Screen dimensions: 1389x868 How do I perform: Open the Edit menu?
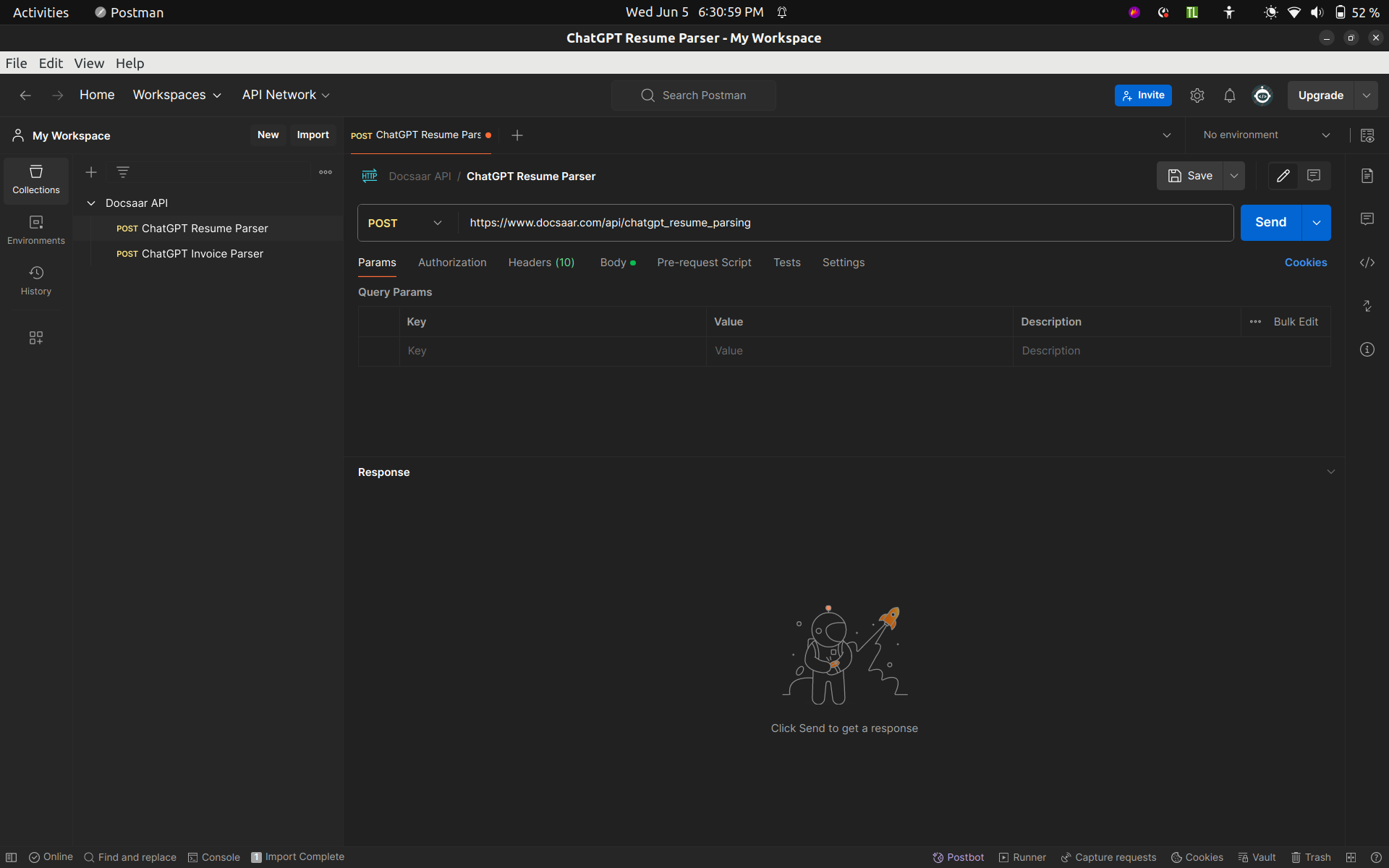pyautogui.click(x=51, y=63)
